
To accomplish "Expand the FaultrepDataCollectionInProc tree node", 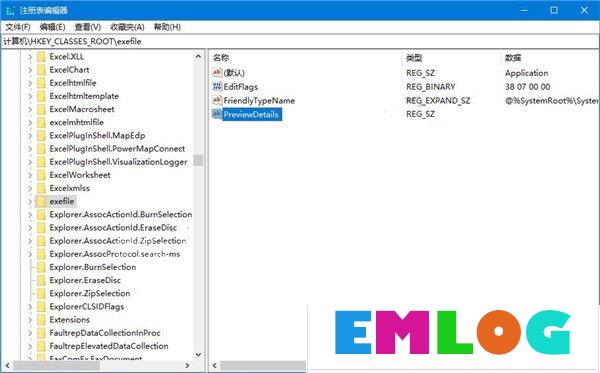I will click(x=30, y=333).
